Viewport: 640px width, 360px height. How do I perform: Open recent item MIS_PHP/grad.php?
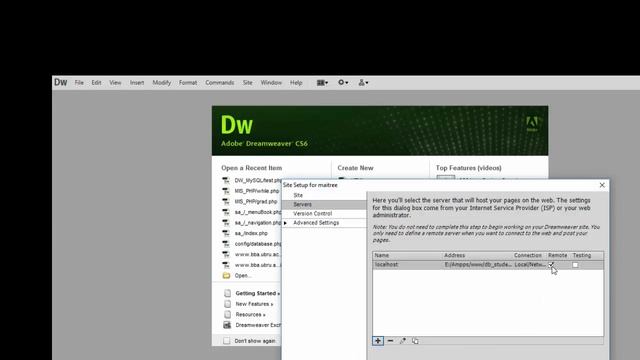pos(256,202)
